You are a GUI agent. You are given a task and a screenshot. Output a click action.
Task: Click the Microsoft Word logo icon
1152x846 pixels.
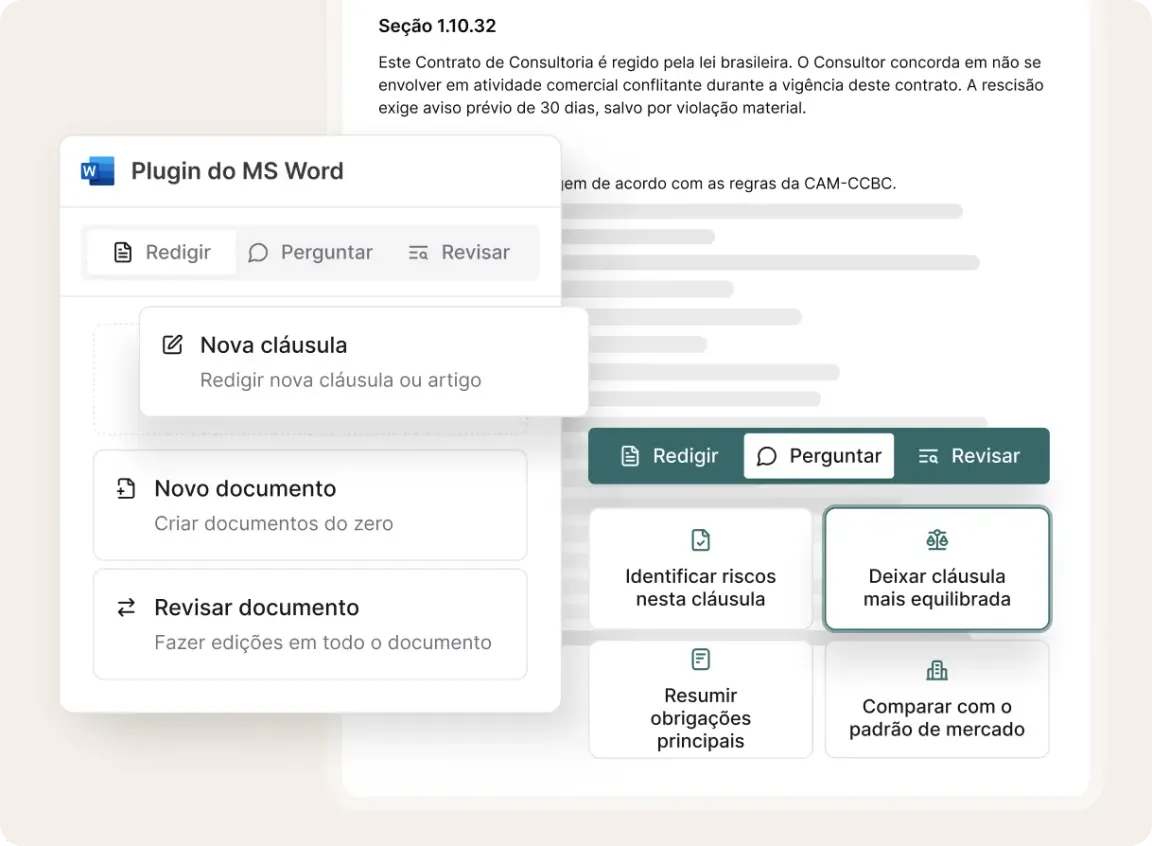[x=97, y=171]
